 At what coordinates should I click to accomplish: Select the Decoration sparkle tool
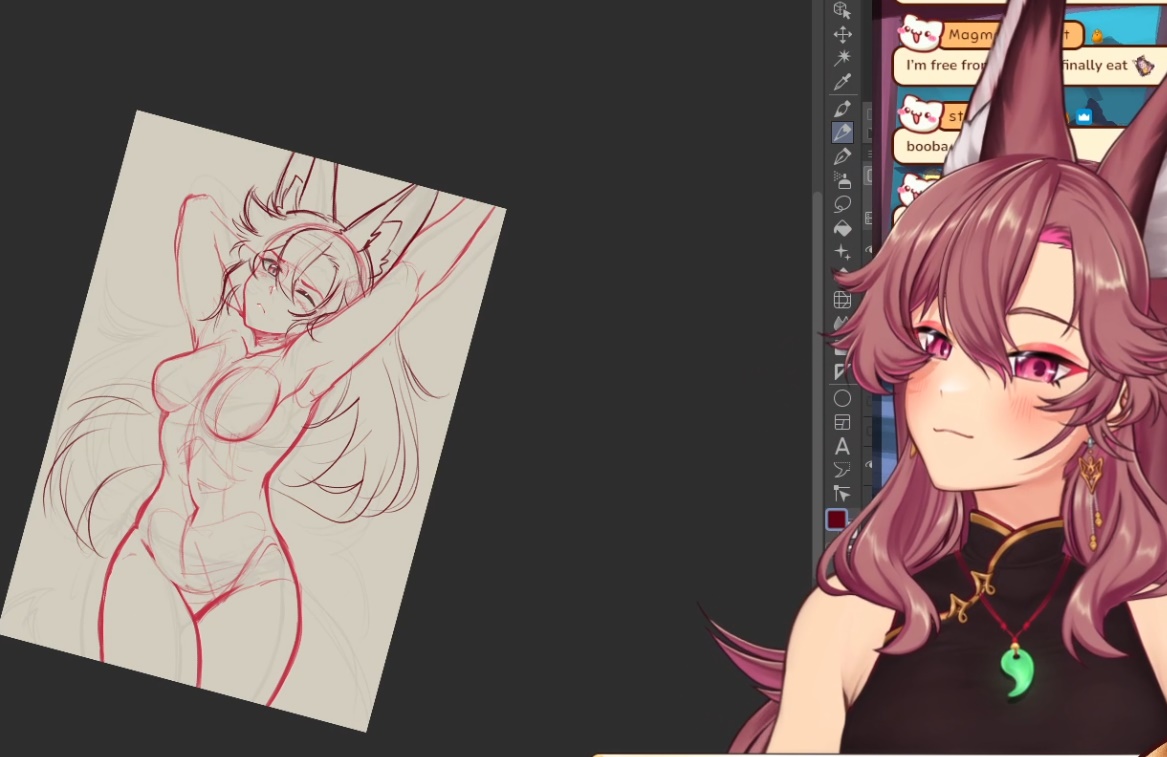843,252
